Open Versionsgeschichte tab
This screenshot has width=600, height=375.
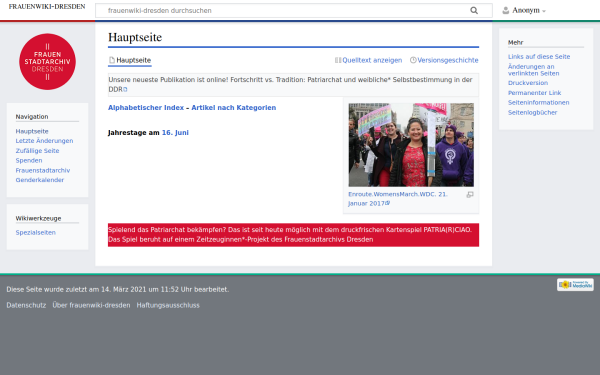click(x=444, y=60)
